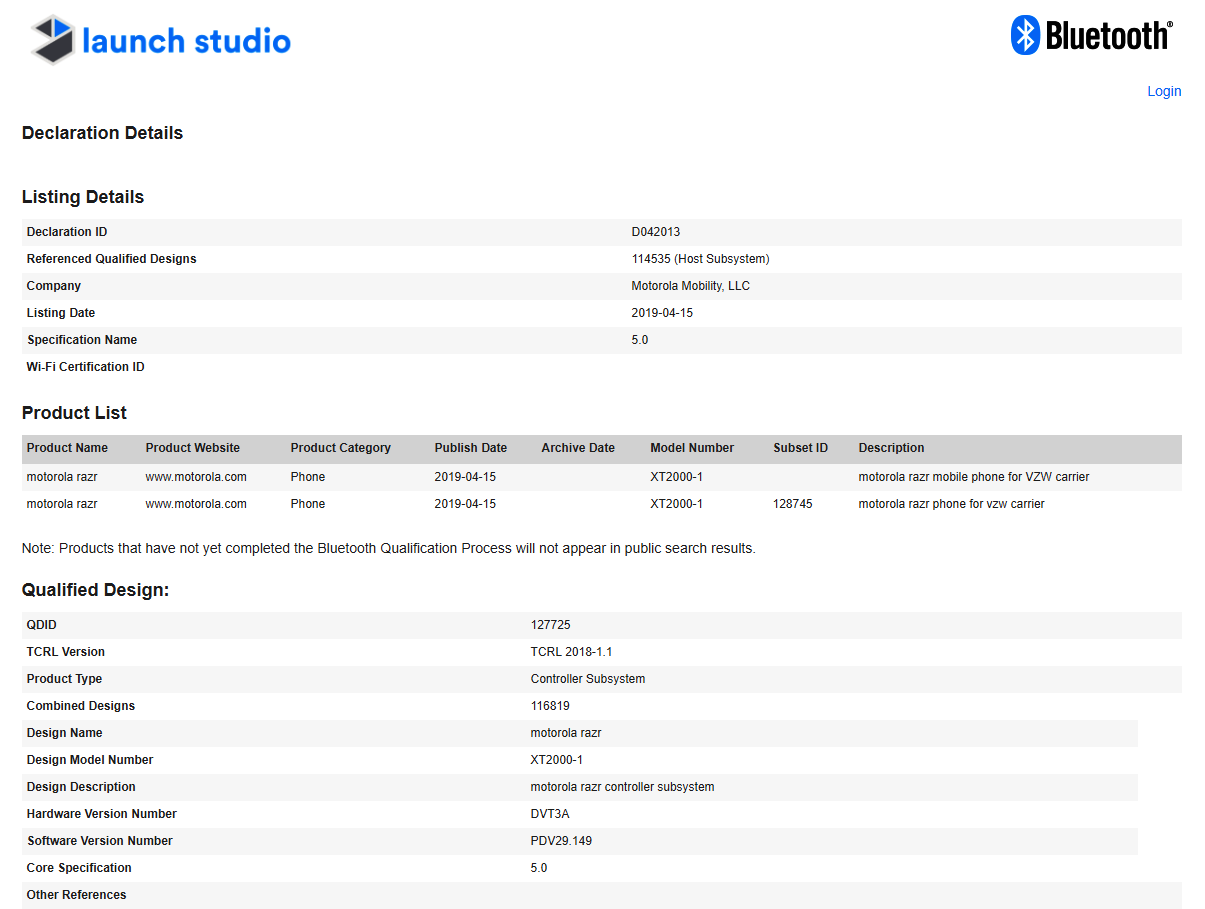The image size is (1205, 909).
Task: Click the Description column header
Action: point(891,448)
